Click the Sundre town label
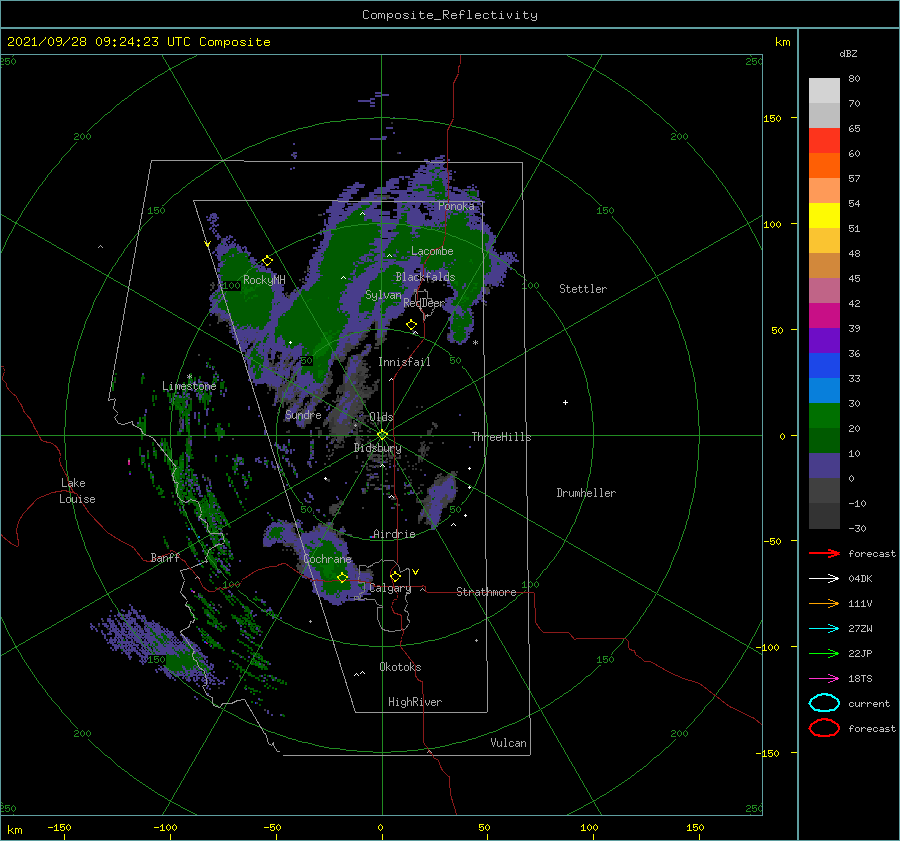The image size is (900, 841). (x=303, y=414)
